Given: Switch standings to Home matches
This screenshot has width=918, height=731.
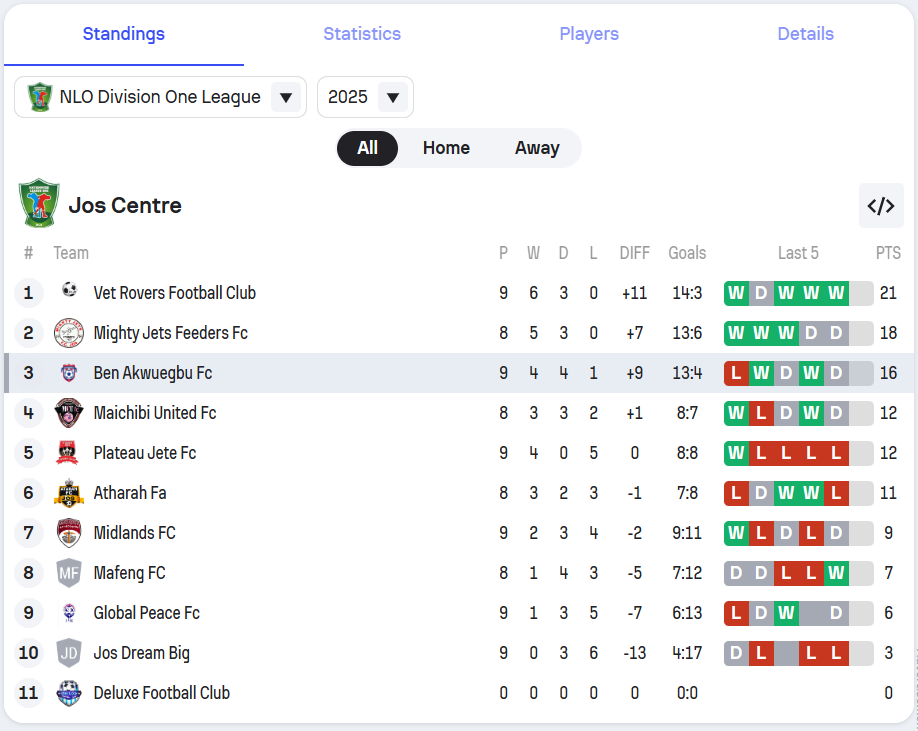Looking at the screenshot, I should [446, 148].
